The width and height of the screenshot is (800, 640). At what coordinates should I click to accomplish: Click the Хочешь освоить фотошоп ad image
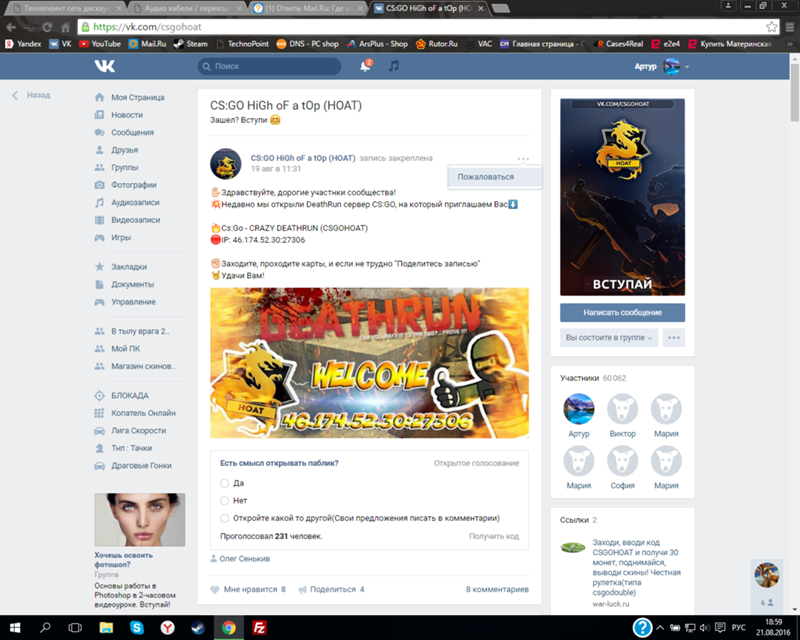point(140,520)
